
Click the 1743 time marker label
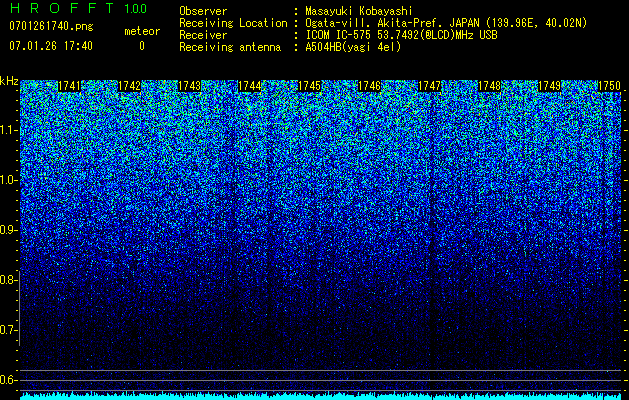189,86
